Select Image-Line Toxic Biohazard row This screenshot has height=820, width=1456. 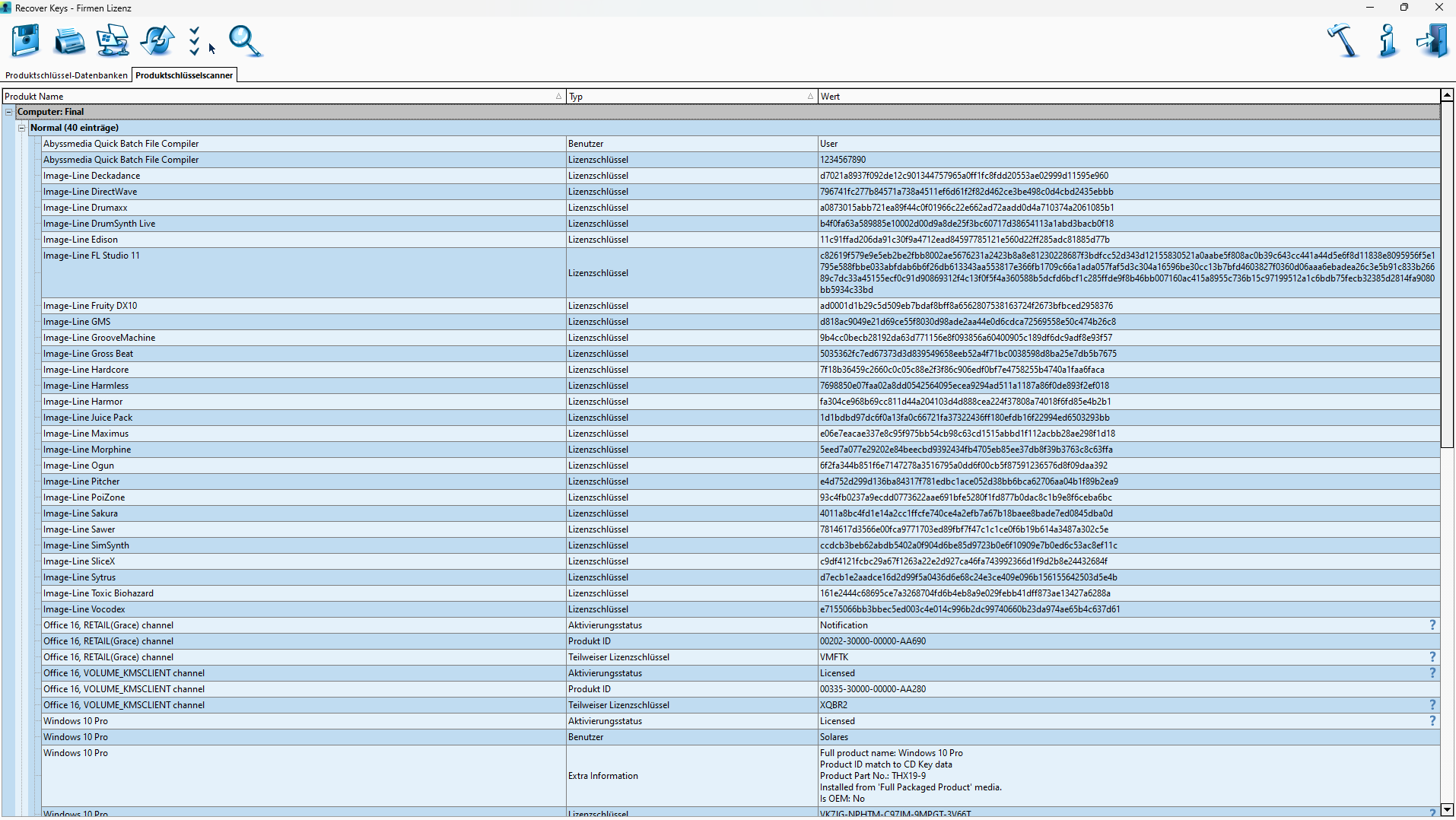pos(741,593)
